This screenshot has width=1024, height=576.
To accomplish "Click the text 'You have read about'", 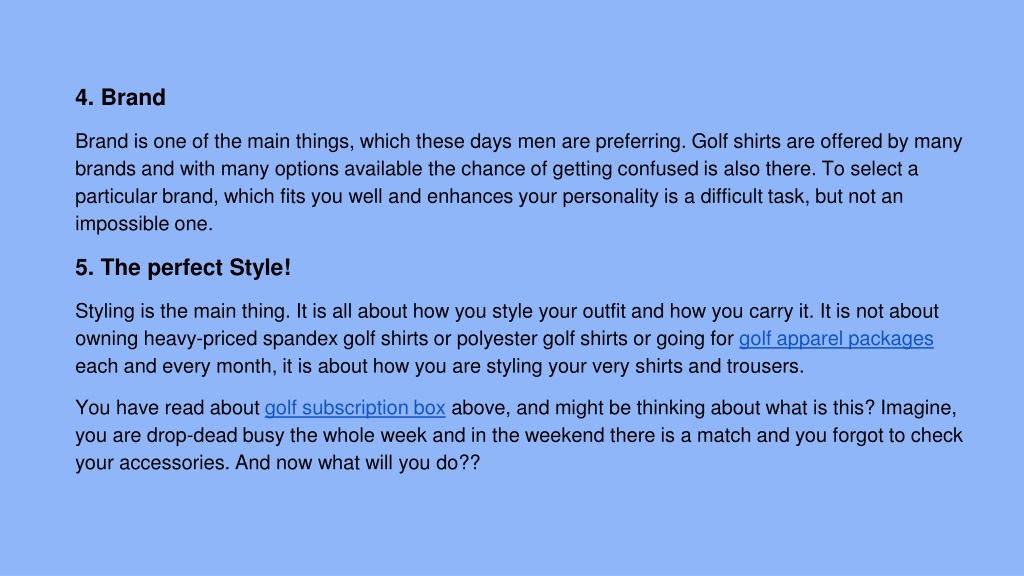I will pos(167,408).
